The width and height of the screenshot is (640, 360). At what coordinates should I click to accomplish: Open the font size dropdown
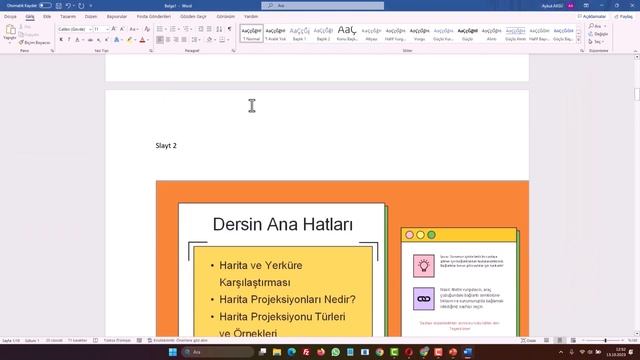tap(107, 29)
